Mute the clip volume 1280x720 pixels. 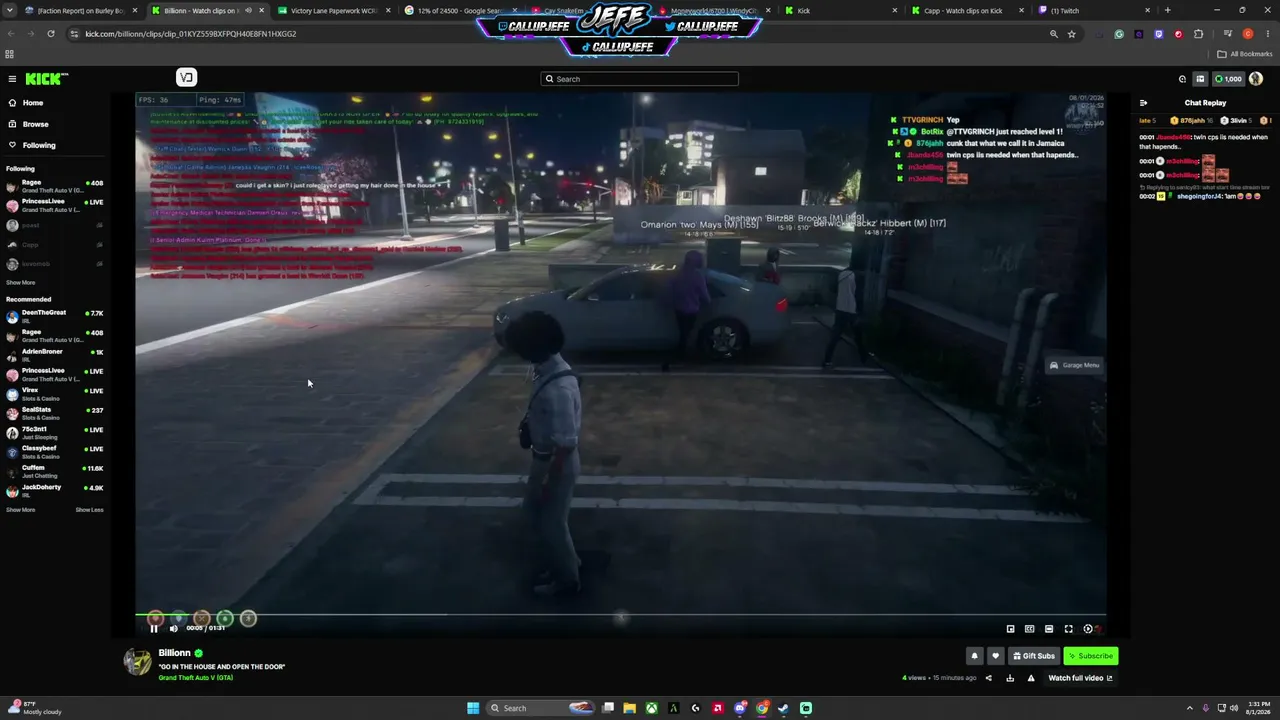pos(173,628)
